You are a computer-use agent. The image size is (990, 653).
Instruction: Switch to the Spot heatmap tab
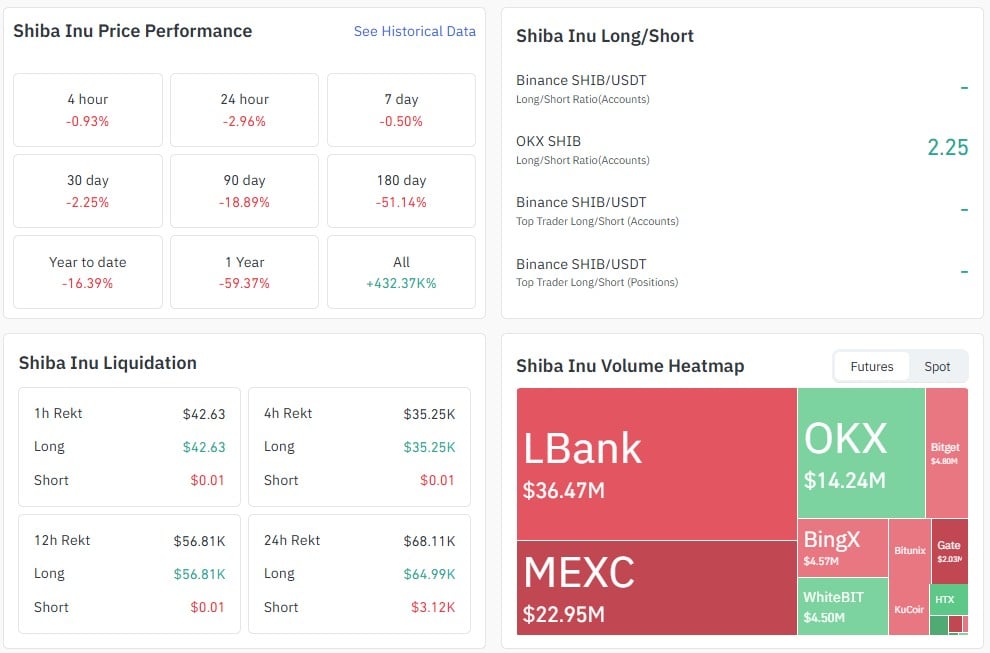938,366
